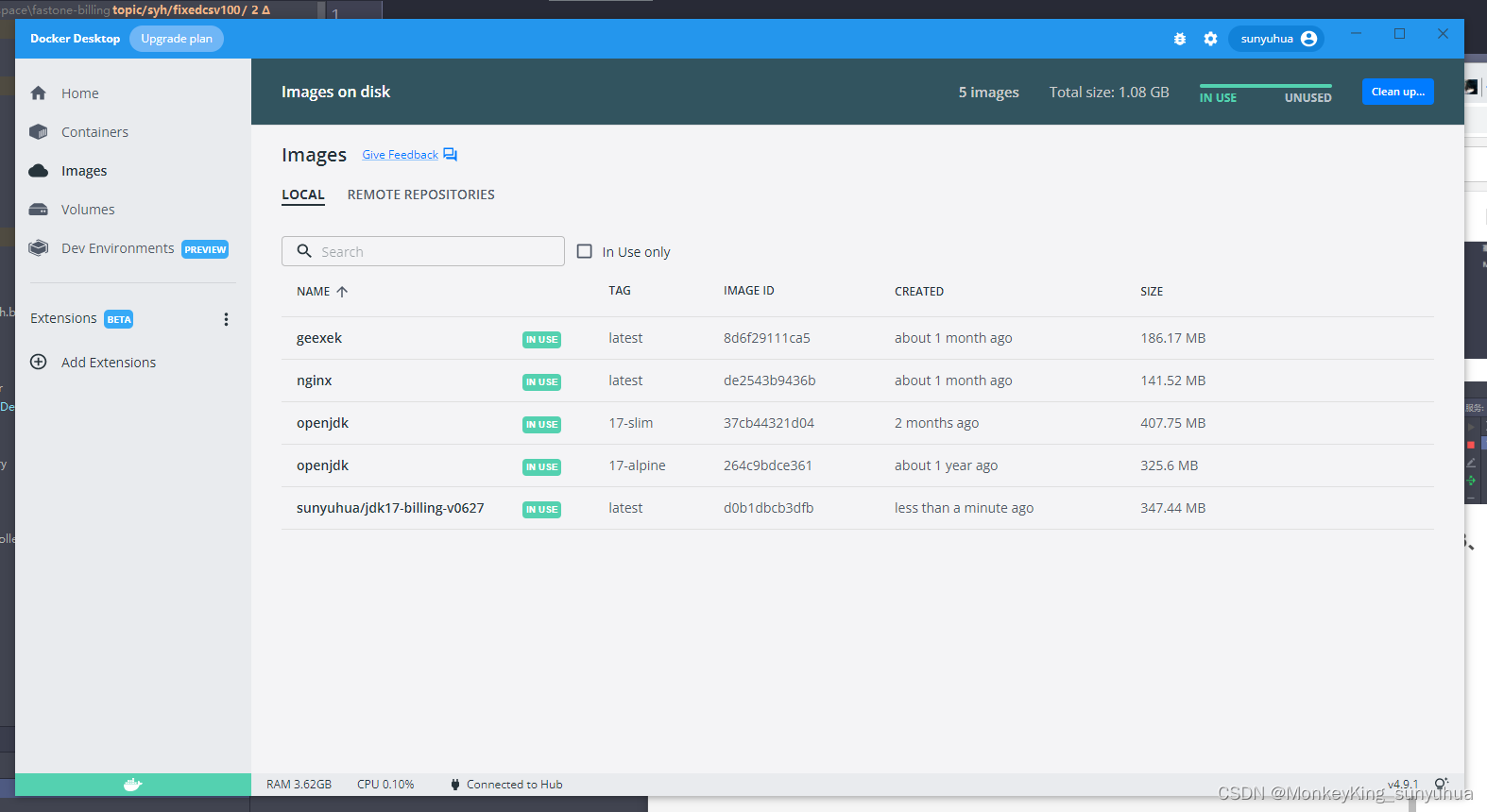This screenshot has height=812, width=1487.
Task: Click the TAG column header
Action: [620, 291]
